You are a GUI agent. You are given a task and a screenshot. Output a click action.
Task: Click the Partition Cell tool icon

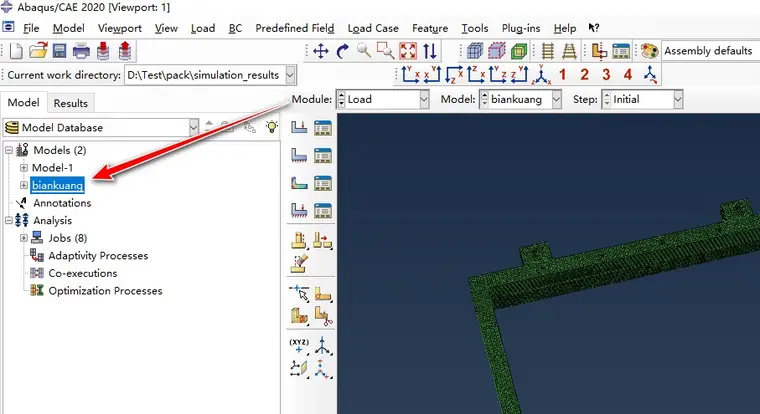299,316
